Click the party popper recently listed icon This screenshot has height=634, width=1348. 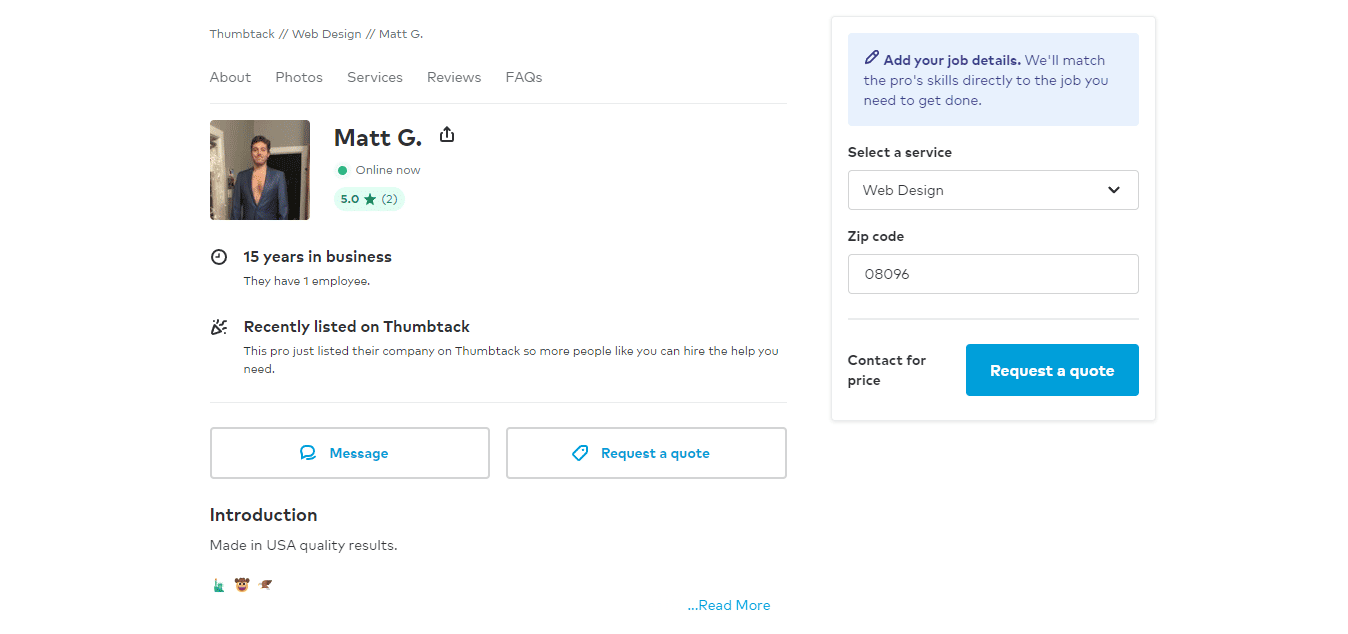[219, 327]
